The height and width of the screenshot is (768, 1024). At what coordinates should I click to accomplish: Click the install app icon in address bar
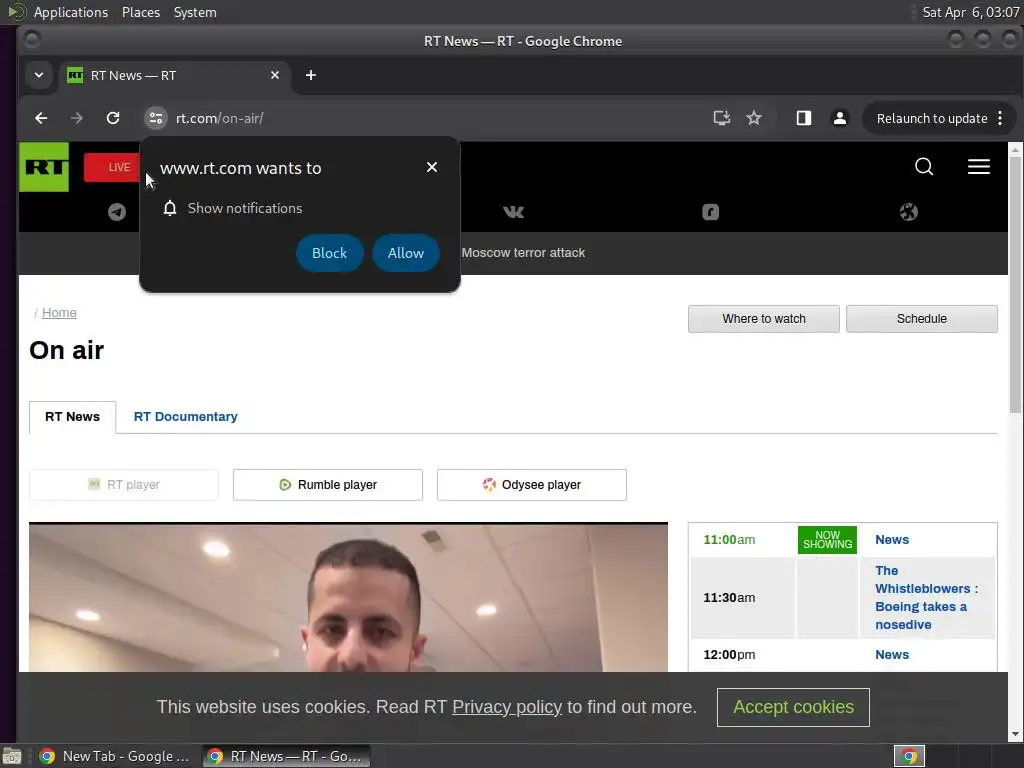pos(721,118)
